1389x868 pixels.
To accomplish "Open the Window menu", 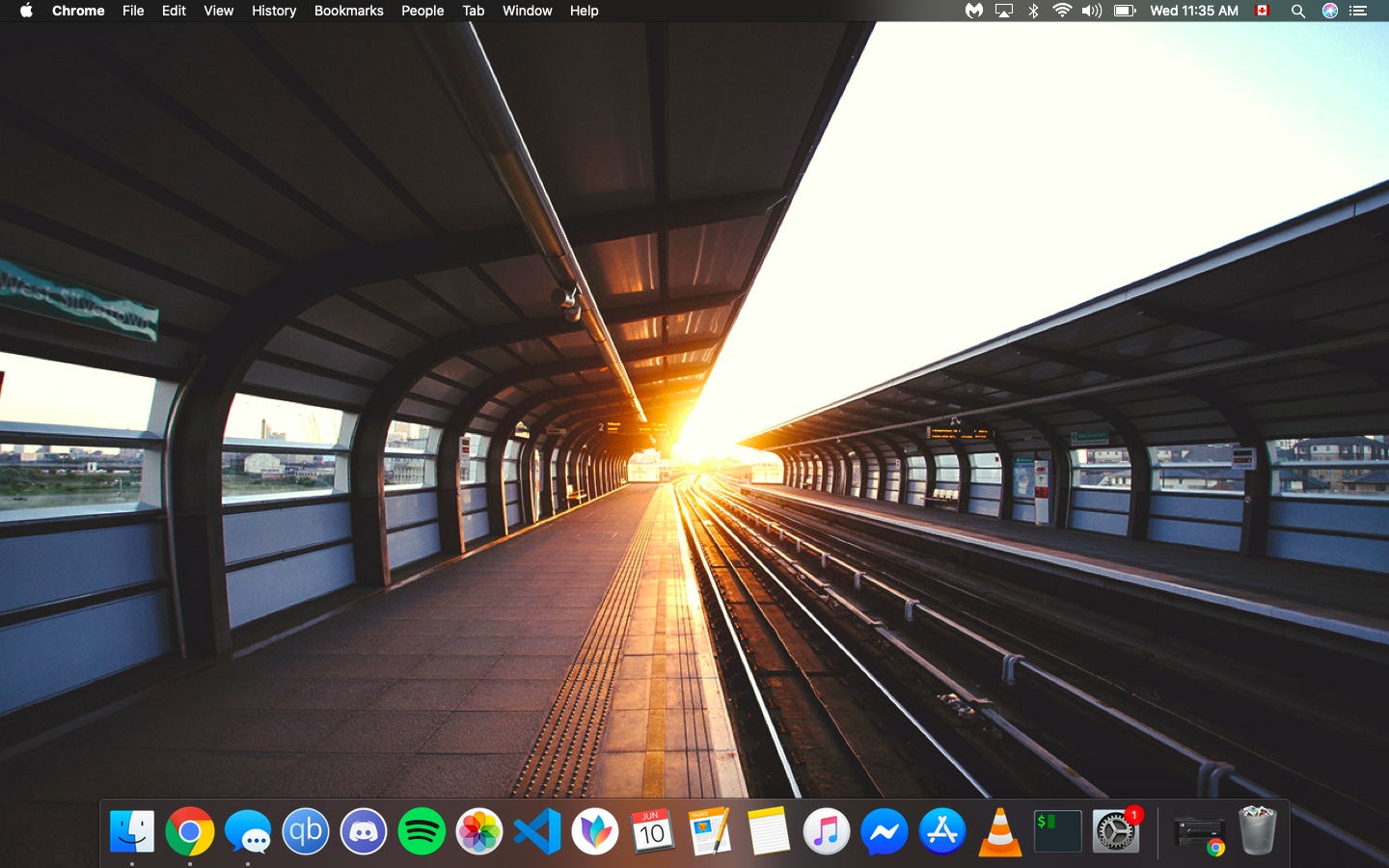I will [527, 11].
